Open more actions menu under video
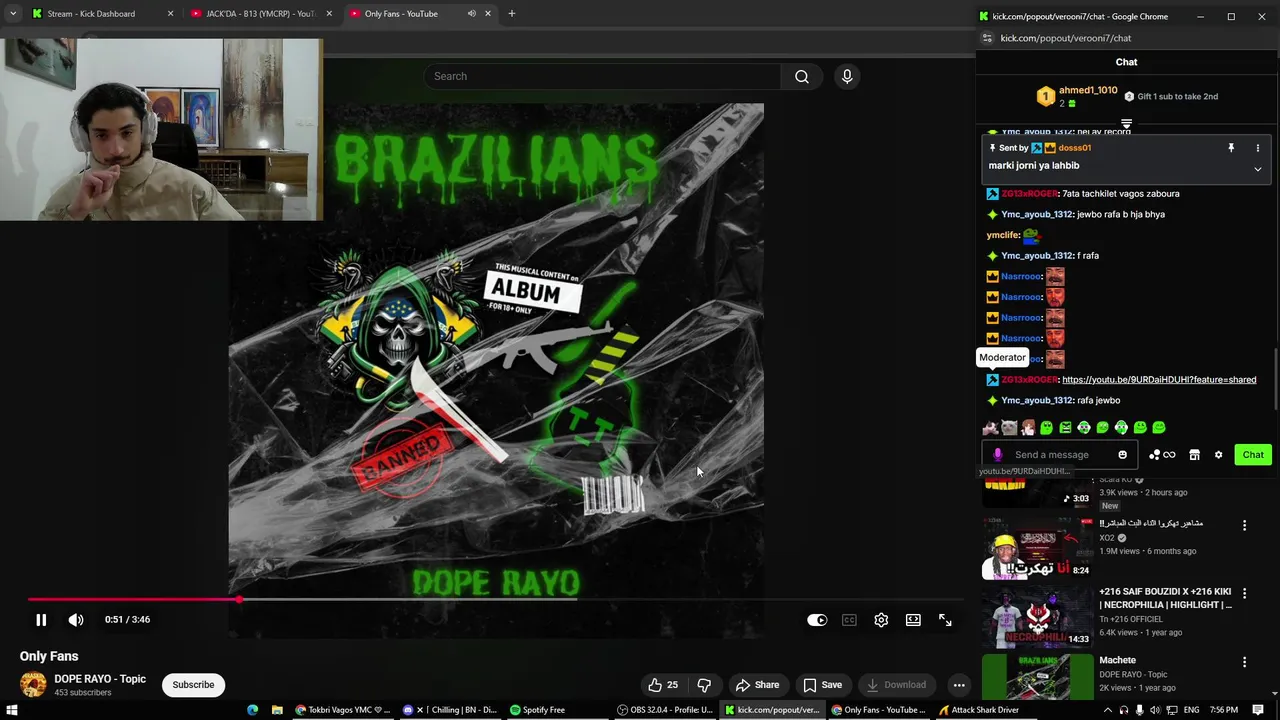 [959, 685]
